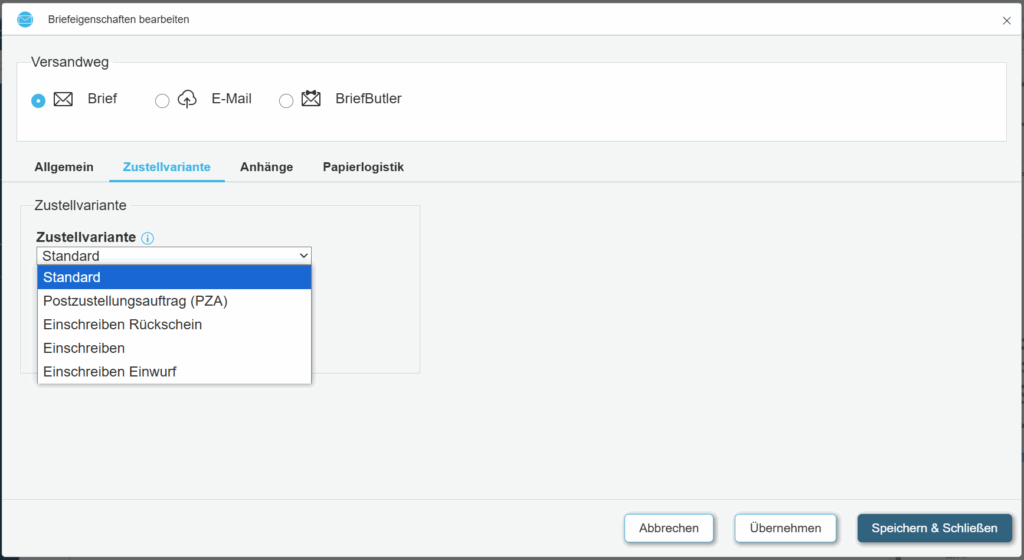The image size is (1024, 560).
Task: Select the Brief radio button
Action: coord(38,100)
